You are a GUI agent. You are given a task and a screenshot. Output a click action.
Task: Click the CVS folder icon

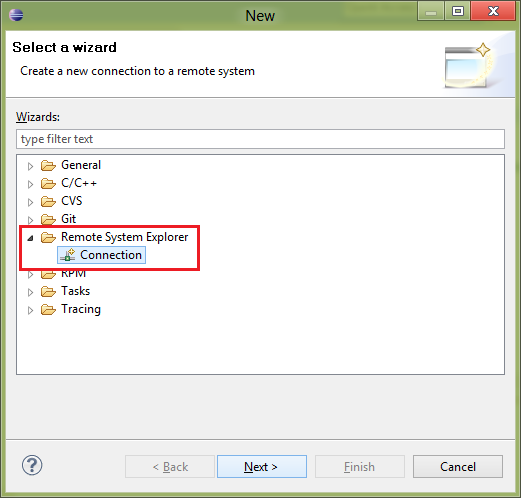click(x=48, y=201)
